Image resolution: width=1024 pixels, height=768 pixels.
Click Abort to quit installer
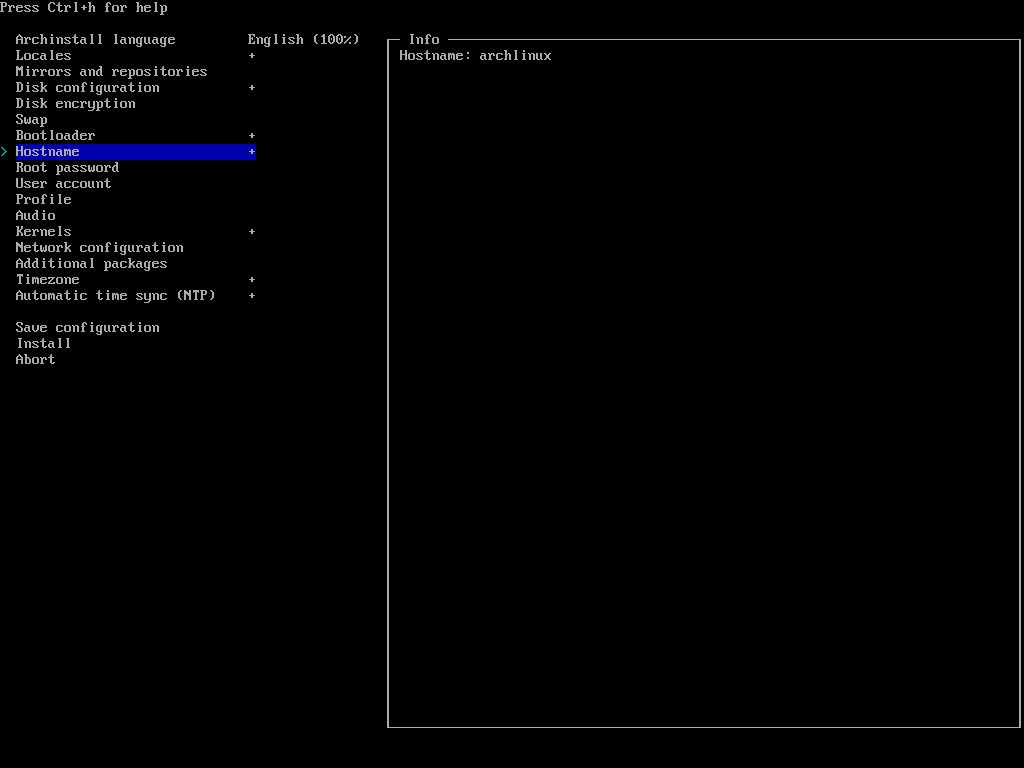(x=35, y=360)
